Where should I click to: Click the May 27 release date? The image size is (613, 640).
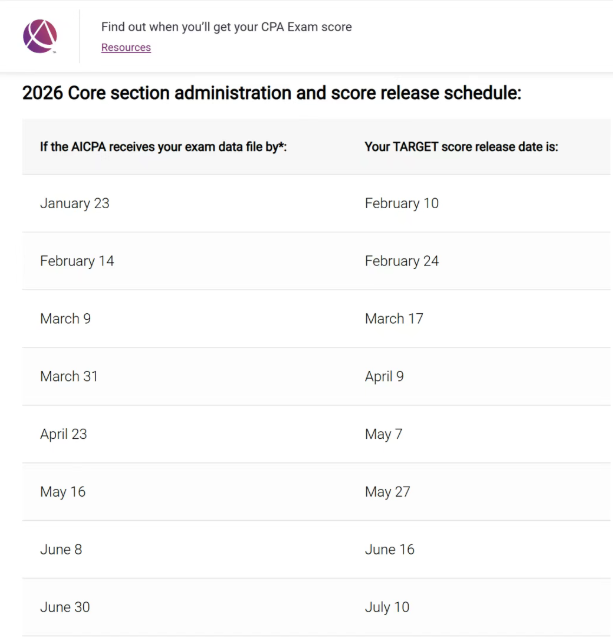[x=387, y=492]
